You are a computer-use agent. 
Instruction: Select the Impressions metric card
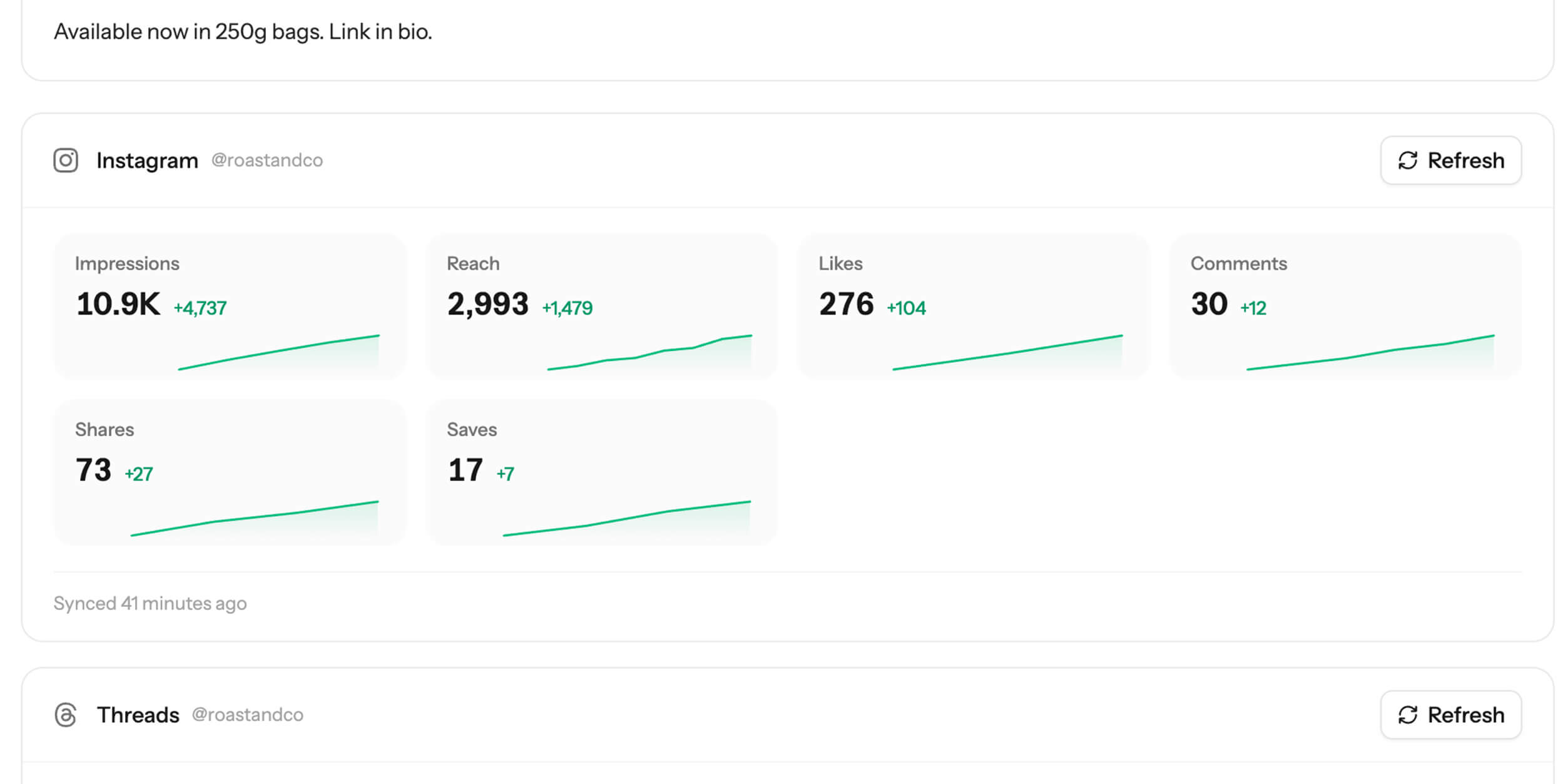pos(230,306)
